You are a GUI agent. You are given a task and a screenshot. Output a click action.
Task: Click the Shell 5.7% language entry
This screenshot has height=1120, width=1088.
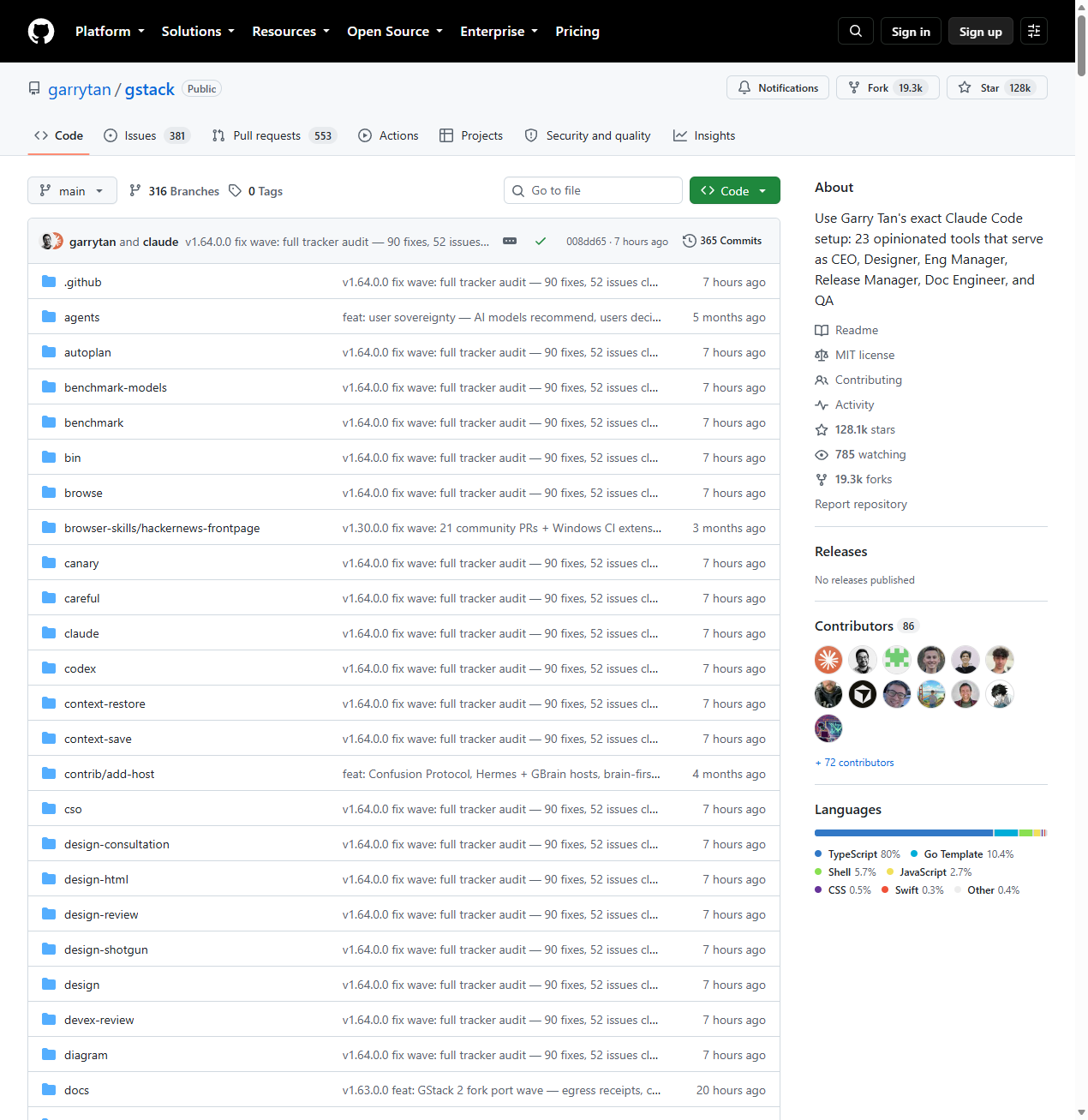coord(846,871)
